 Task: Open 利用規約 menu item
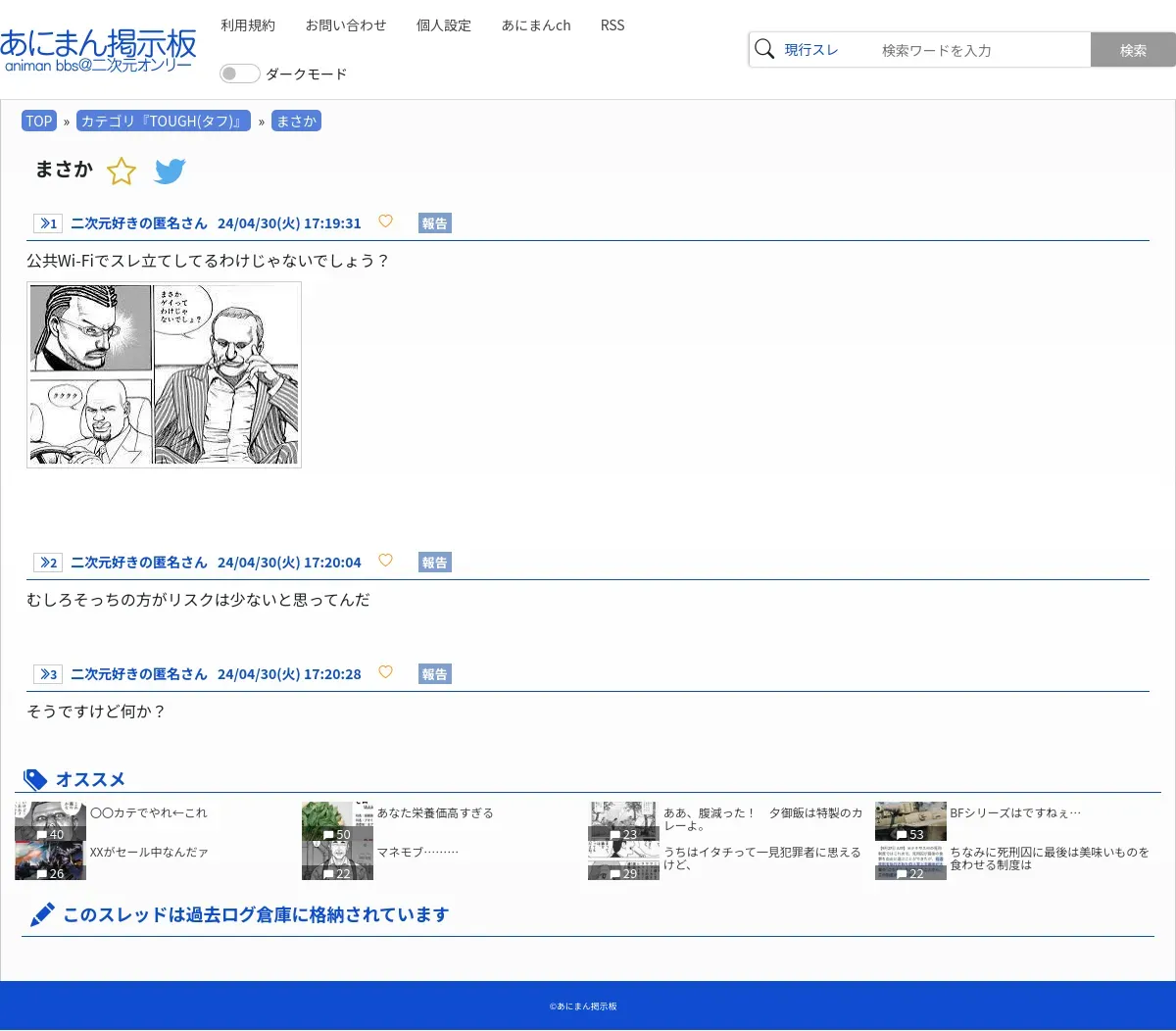248,25
